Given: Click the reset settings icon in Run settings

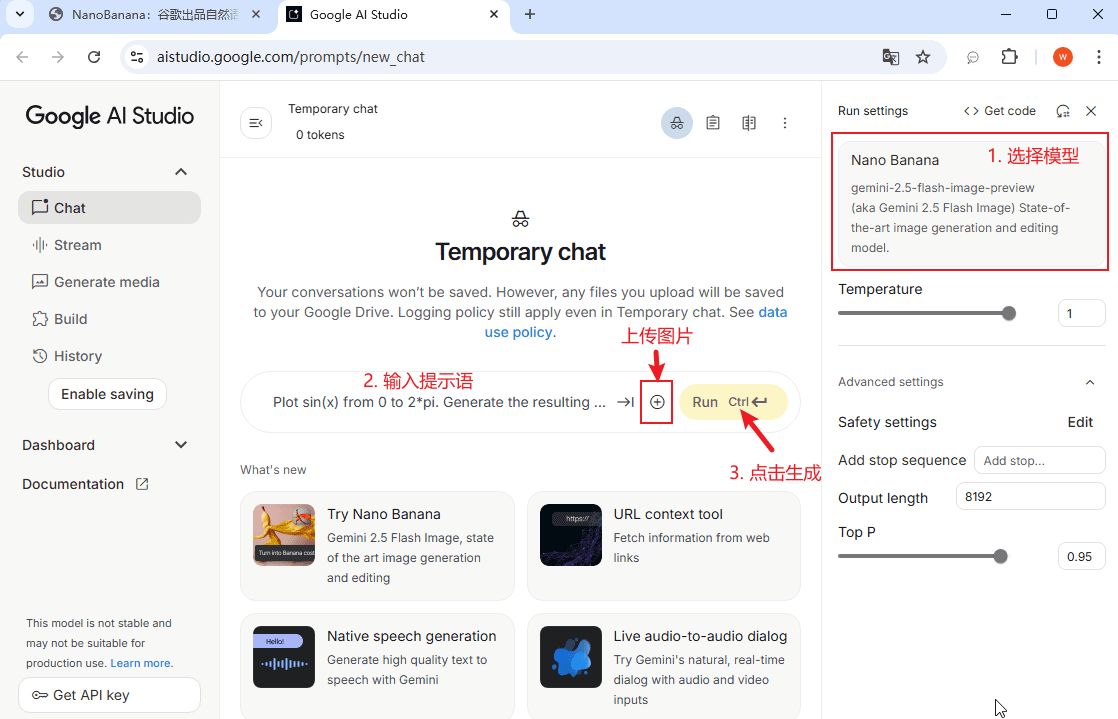Looking at the screenshot, I should (x=1063, y=111).
